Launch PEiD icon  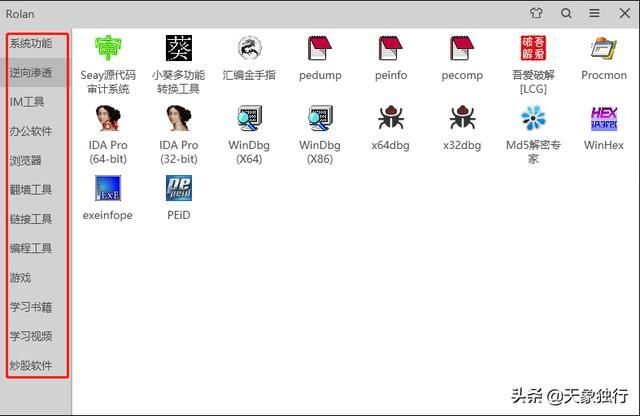click(x=179, y=188)
